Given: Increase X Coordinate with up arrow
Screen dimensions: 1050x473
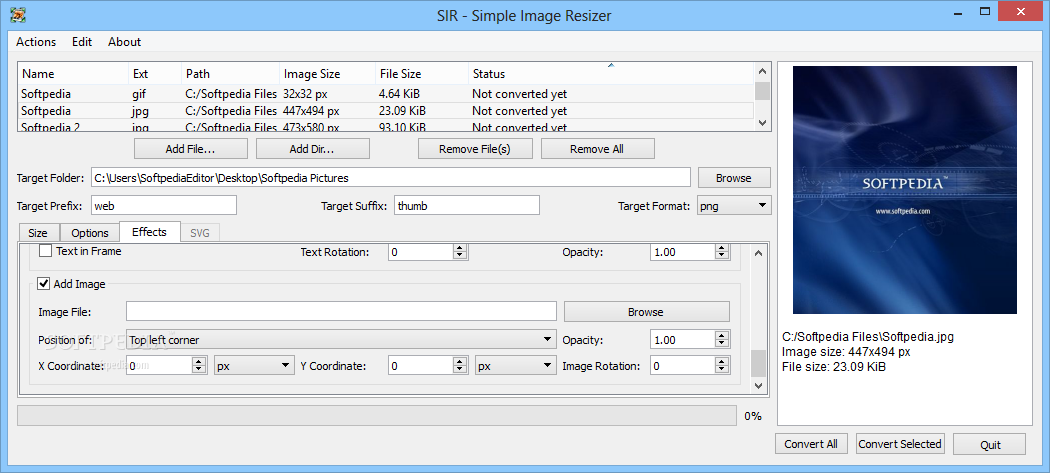Looking at the screenshot, I should pyautogui.click(x=199, y=362).
